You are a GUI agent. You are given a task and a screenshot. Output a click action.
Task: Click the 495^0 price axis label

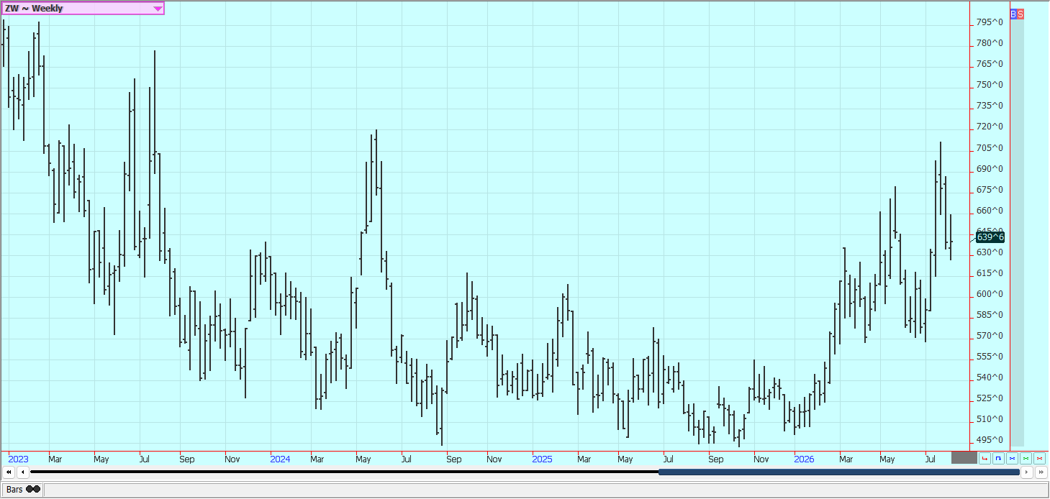[990, 440]
